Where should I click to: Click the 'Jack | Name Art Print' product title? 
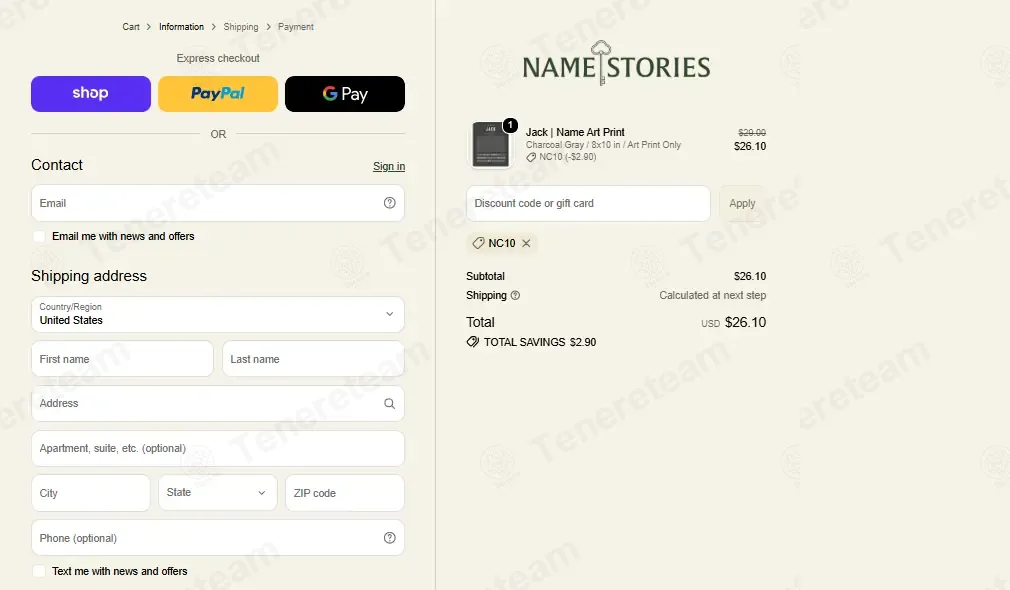[575, 132]
